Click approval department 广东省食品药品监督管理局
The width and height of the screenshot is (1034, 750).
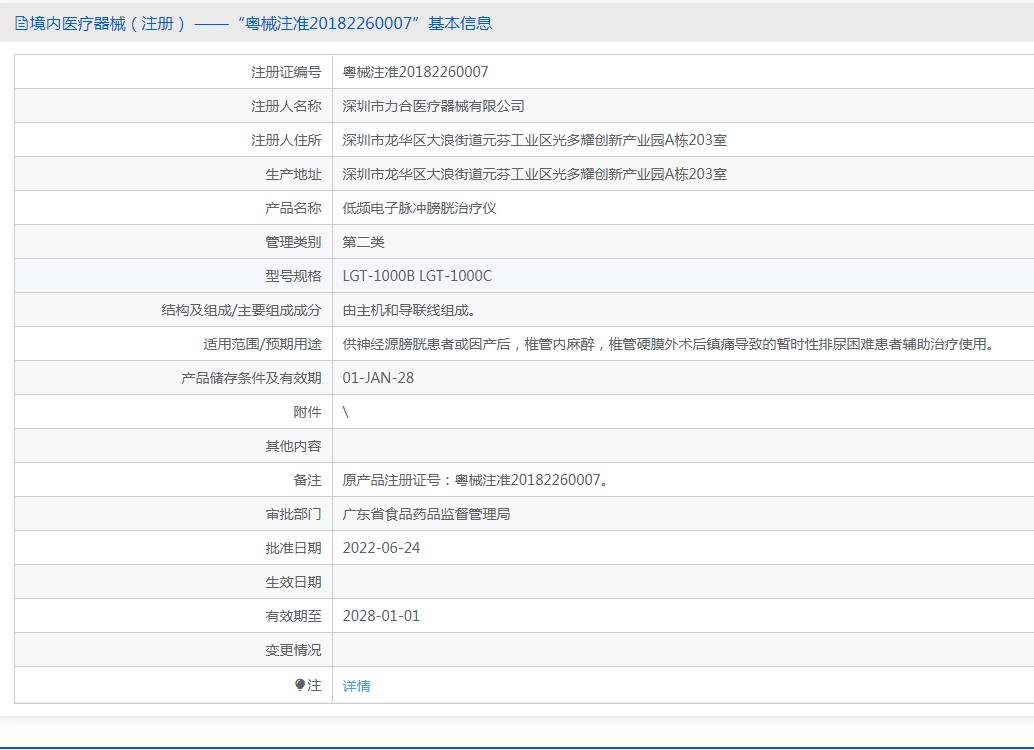(x=426, y=514)
